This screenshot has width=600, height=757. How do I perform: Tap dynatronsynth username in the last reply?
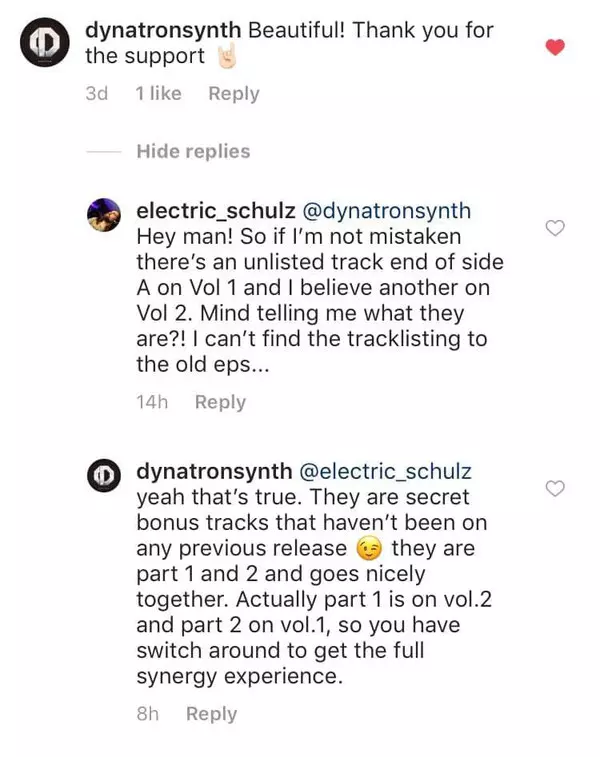(214, 471)
